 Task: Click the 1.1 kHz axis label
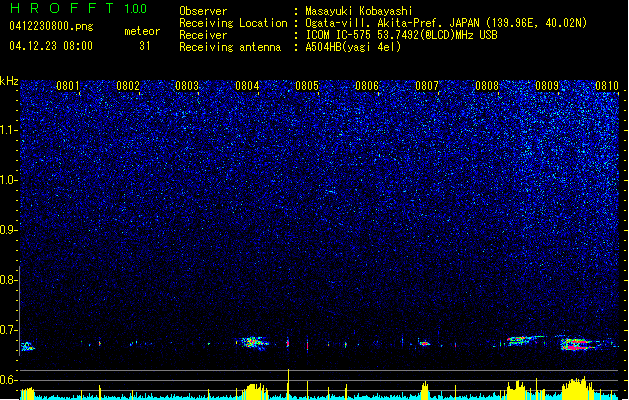click(x=8, y=130)
